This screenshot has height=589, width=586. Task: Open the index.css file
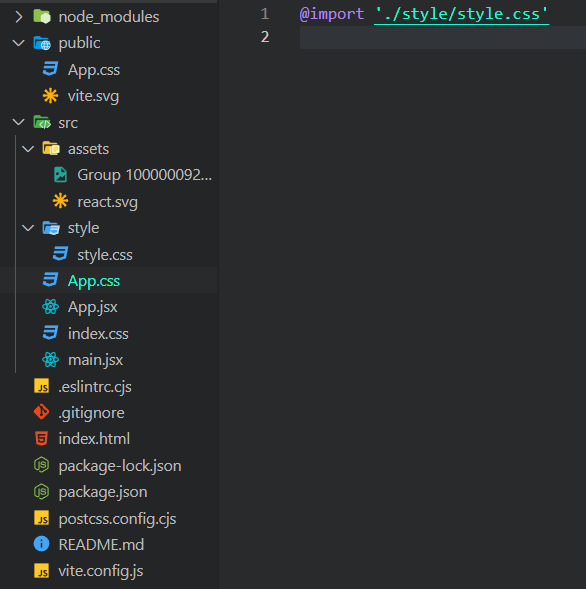tap(98, 334)
